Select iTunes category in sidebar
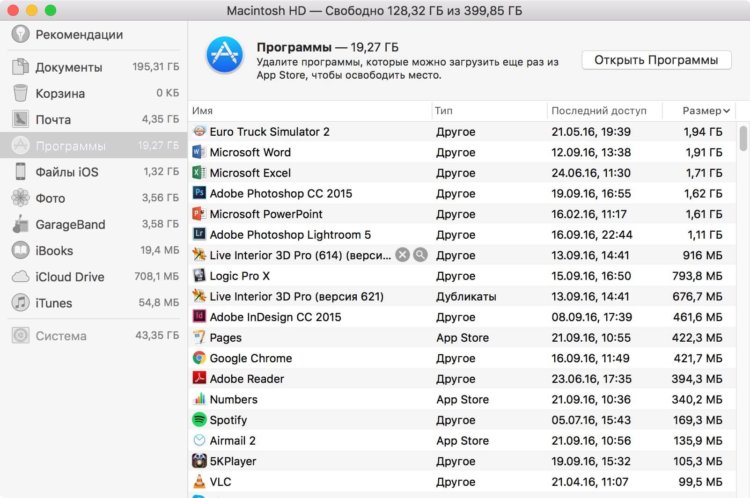The height and width of the screenshot is (498, 750). 95,303
